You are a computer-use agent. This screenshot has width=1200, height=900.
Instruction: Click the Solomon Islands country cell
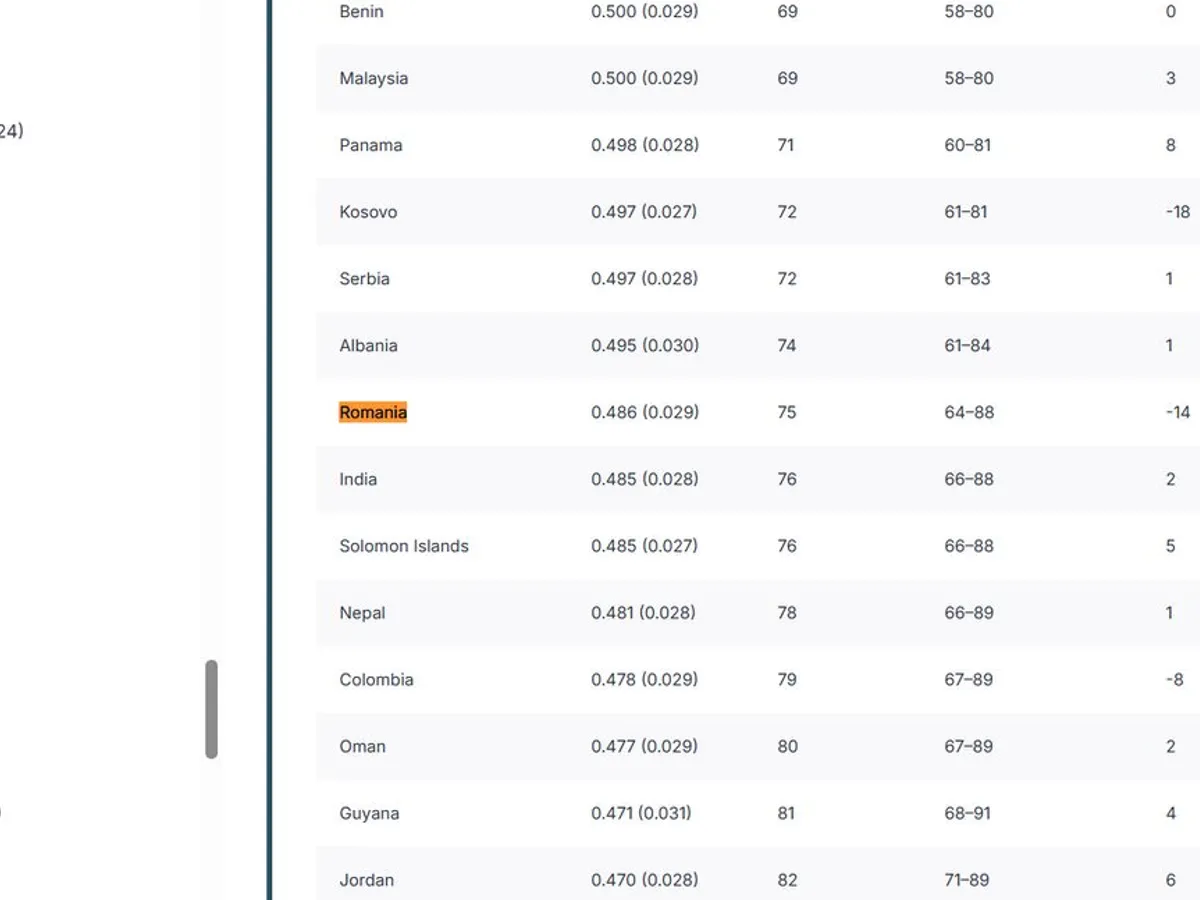point(404,546)
